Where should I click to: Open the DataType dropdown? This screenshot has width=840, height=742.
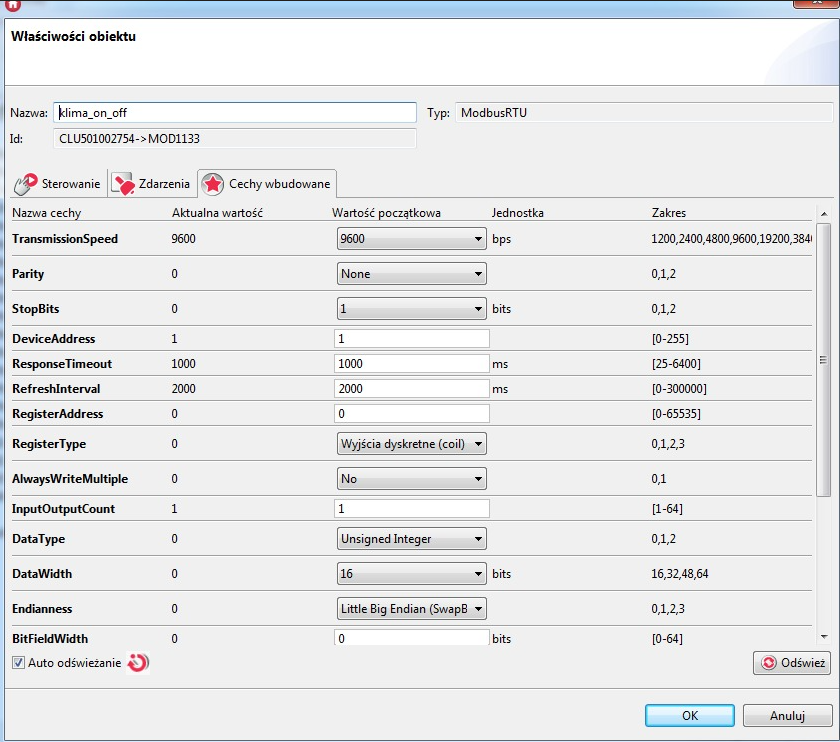click(x=411, y=539)
